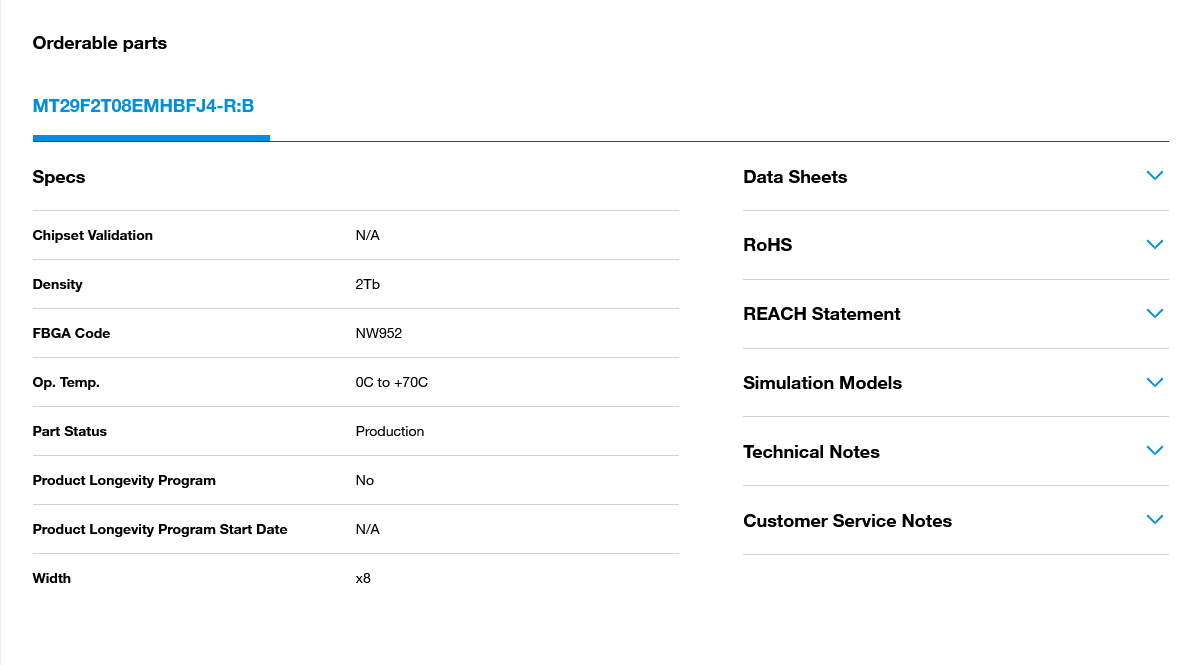Click the RoHS chevron arrow icon
Screen dimensions: 1200x665
[x=1155, y=245]
